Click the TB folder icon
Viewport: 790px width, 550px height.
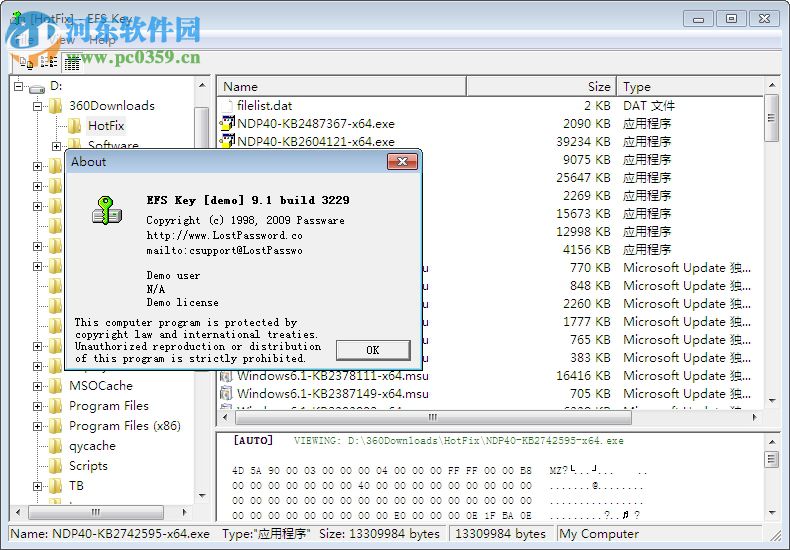click(x=55, y=486)
